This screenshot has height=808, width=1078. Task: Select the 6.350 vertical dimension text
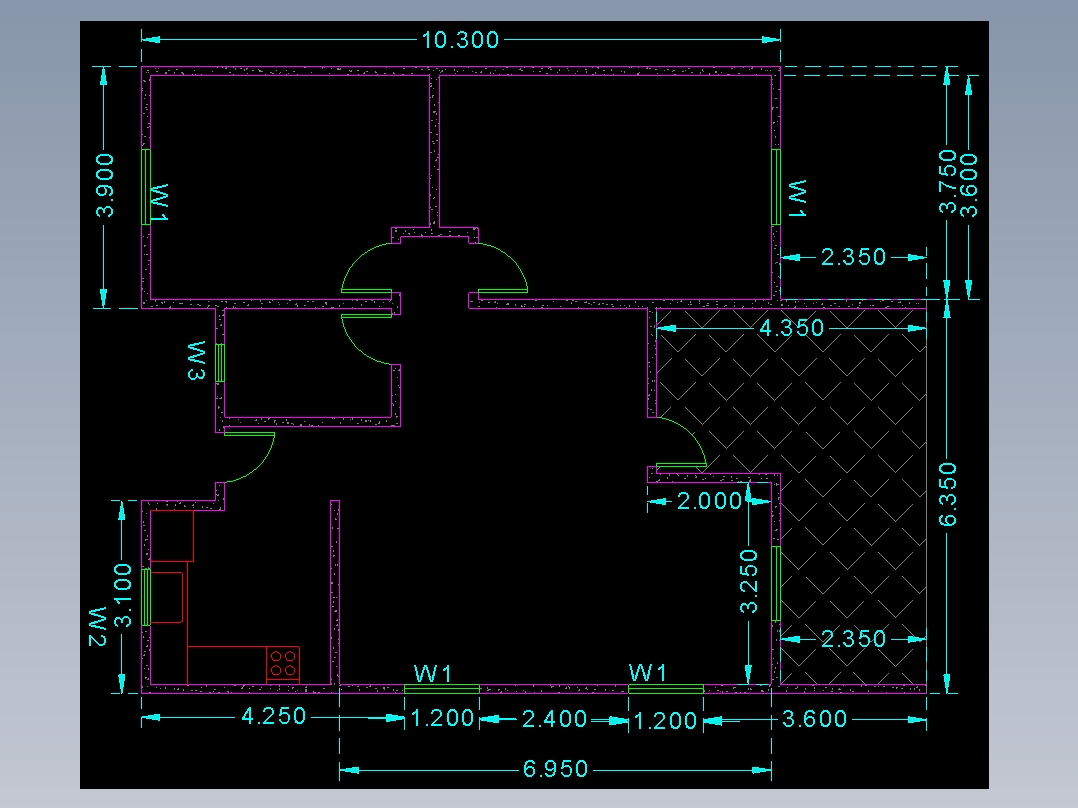click(947, 494)
